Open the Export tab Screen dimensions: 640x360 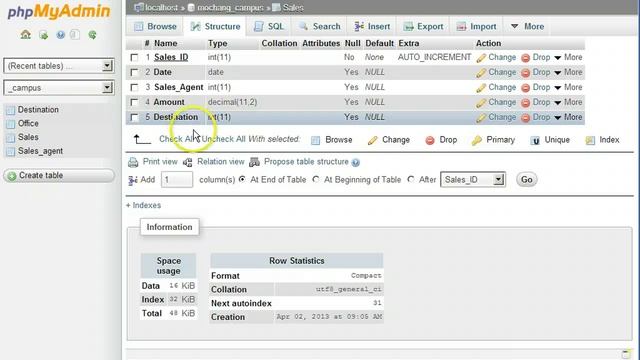click(x=423, y=27)
